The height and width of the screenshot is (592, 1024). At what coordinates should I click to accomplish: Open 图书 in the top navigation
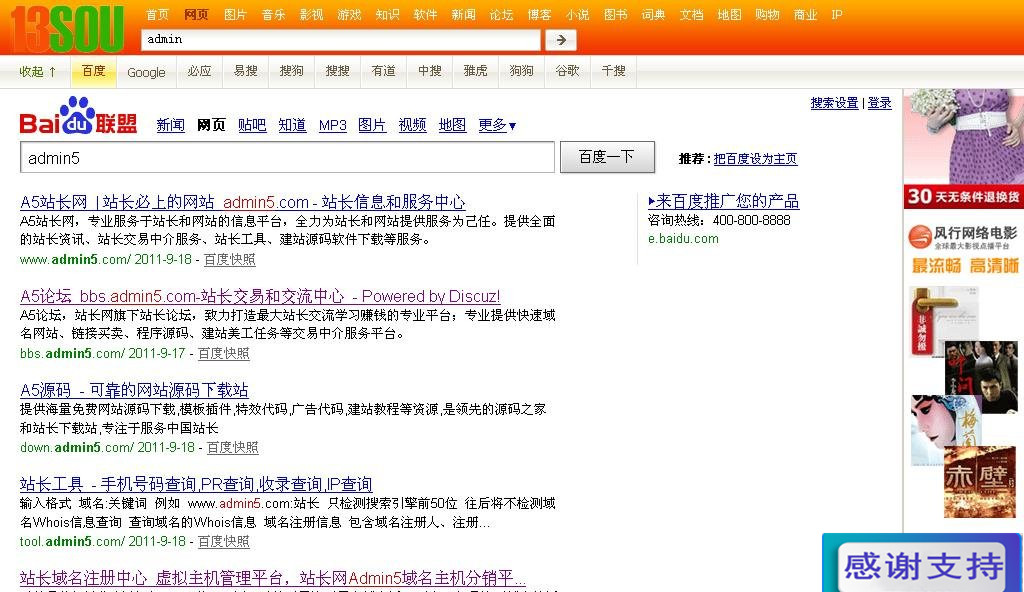pyautogui.click(x=615, y=14)
